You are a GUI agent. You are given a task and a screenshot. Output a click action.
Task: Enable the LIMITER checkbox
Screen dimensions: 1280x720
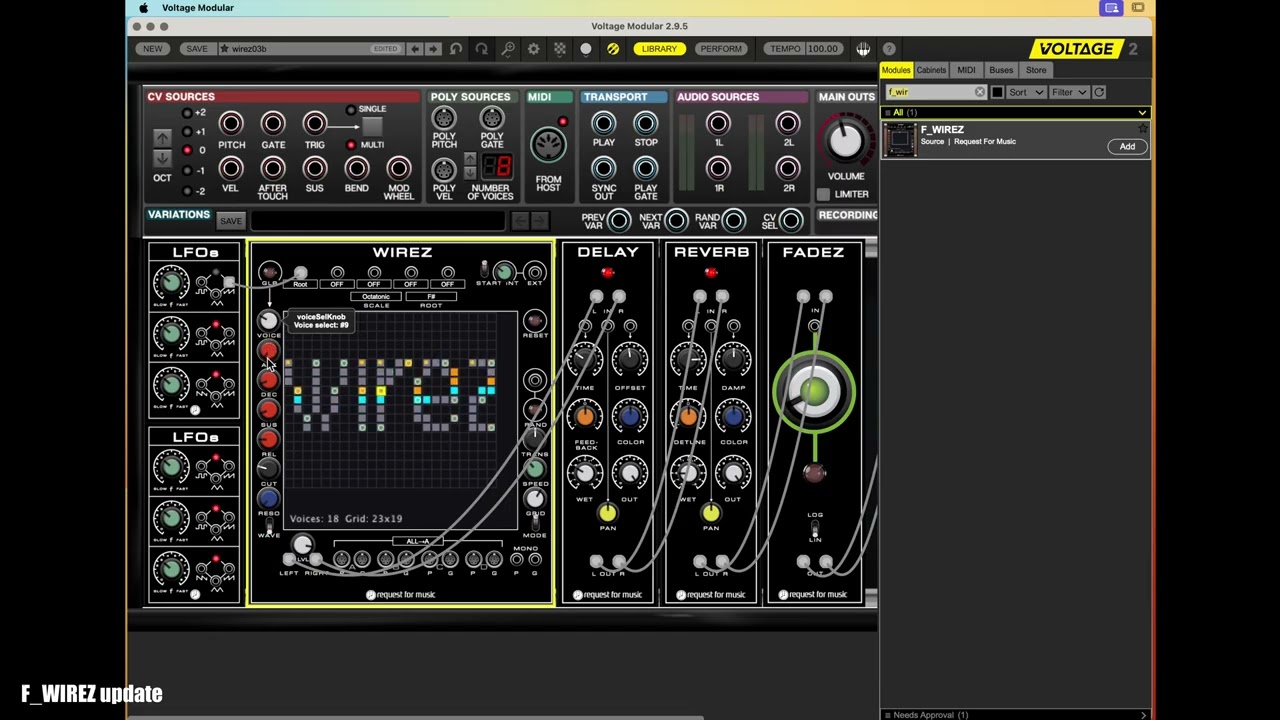(823, 194)
